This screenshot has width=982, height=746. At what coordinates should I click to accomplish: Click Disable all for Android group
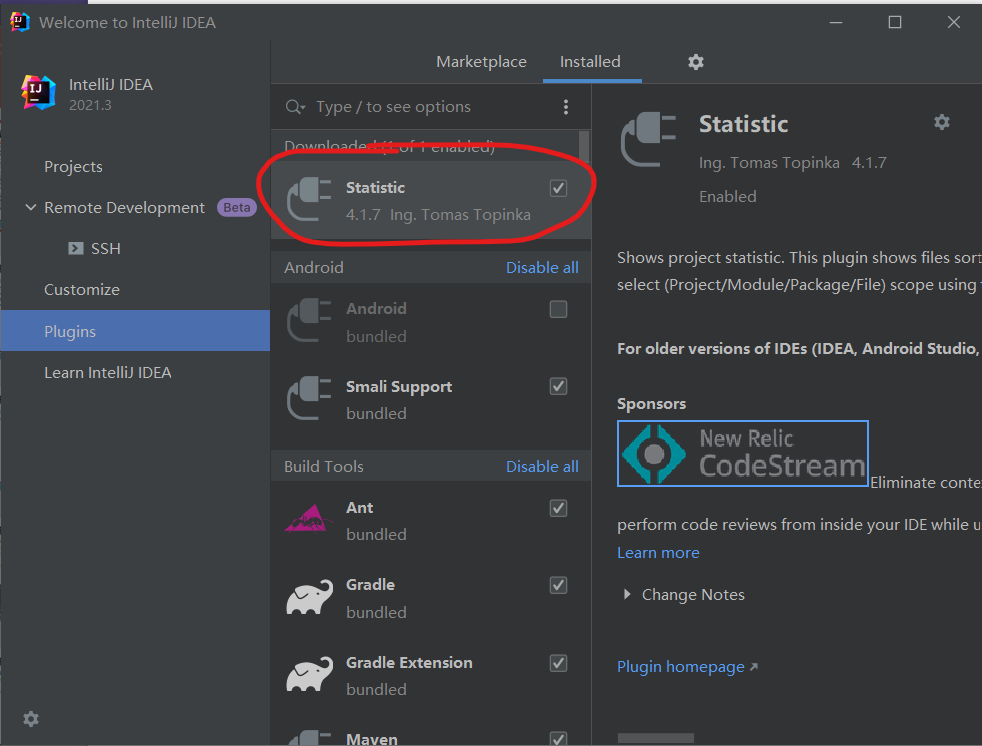tap(542, 267)
